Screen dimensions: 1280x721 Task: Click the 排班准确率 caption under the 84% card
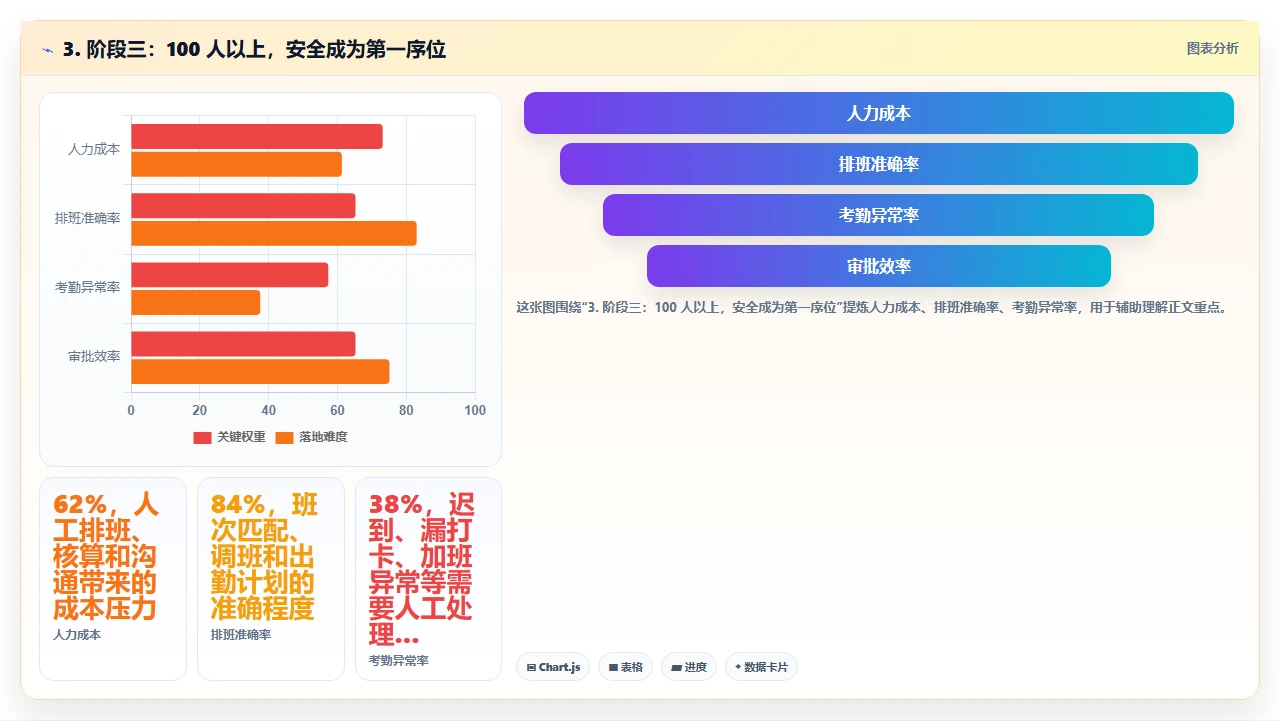point(241,635)
